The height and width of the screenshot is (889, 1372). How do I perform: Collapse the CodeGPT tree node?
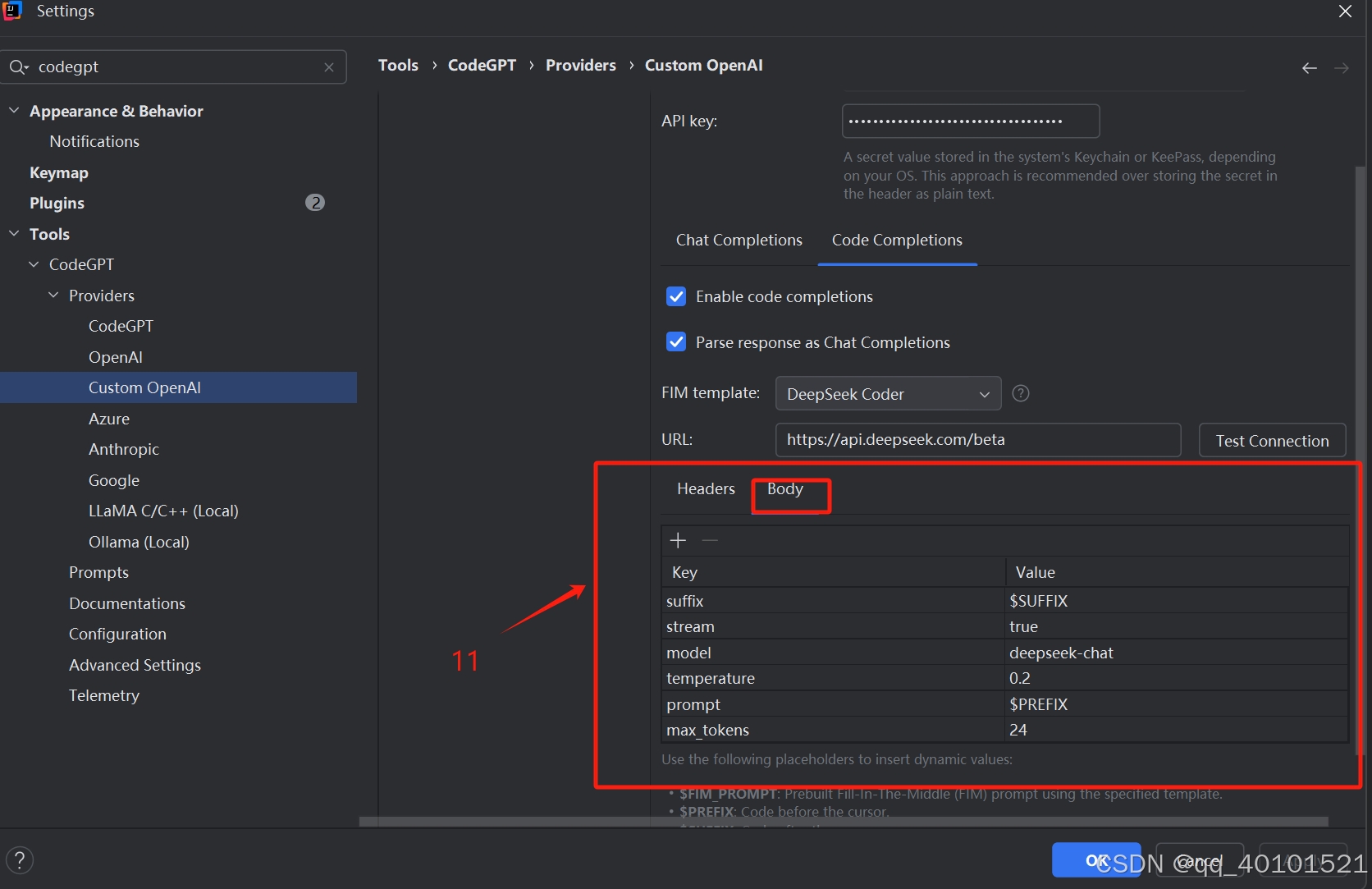click(34, 264)
